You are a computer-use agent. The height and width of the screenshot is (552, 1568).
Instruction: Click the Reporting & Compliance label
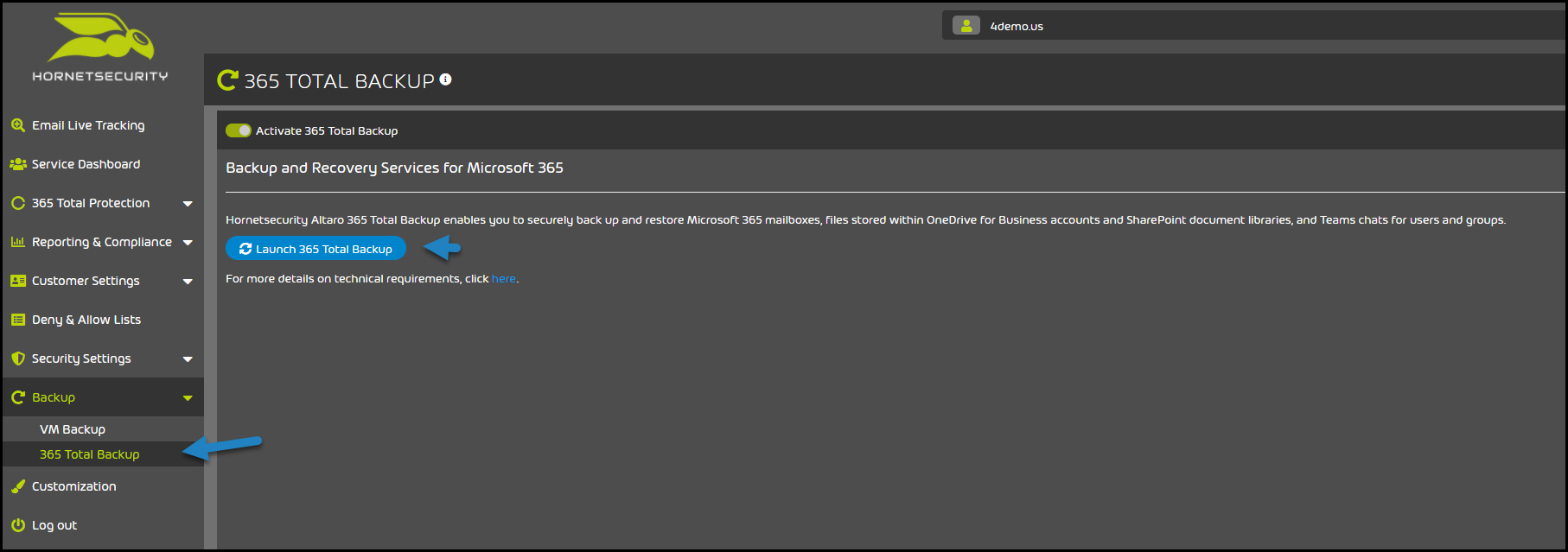coord(102,242)
